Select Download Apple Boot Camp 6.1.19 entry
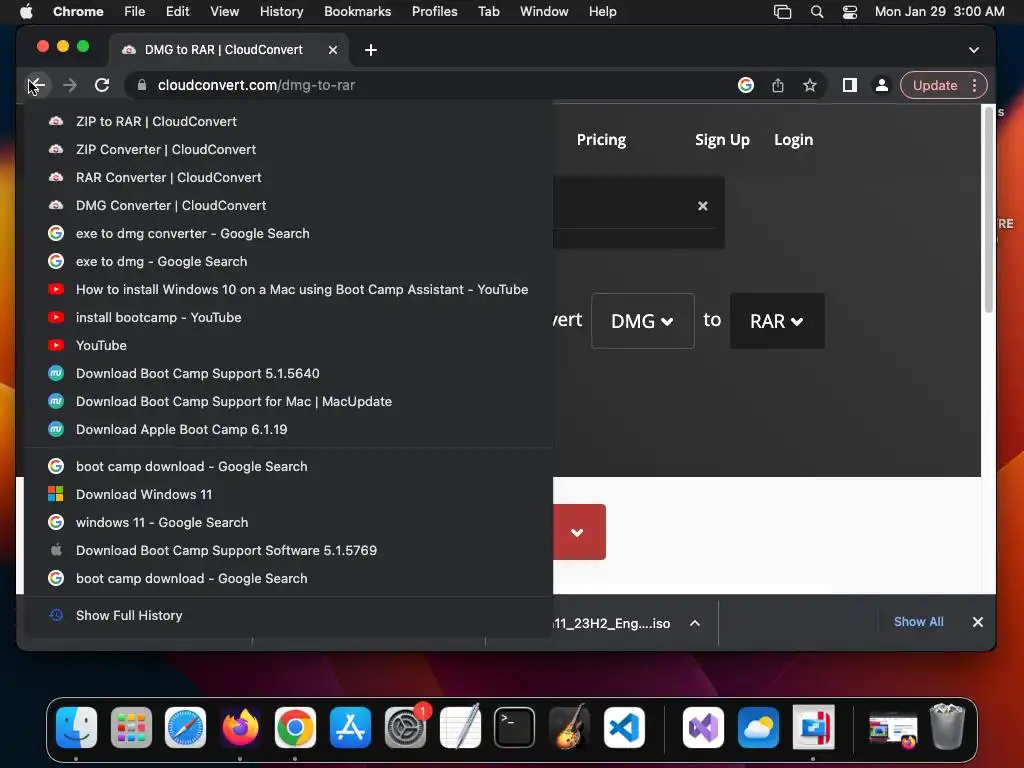The width and height of the screenshot is (1024, 768). [288, 430]
